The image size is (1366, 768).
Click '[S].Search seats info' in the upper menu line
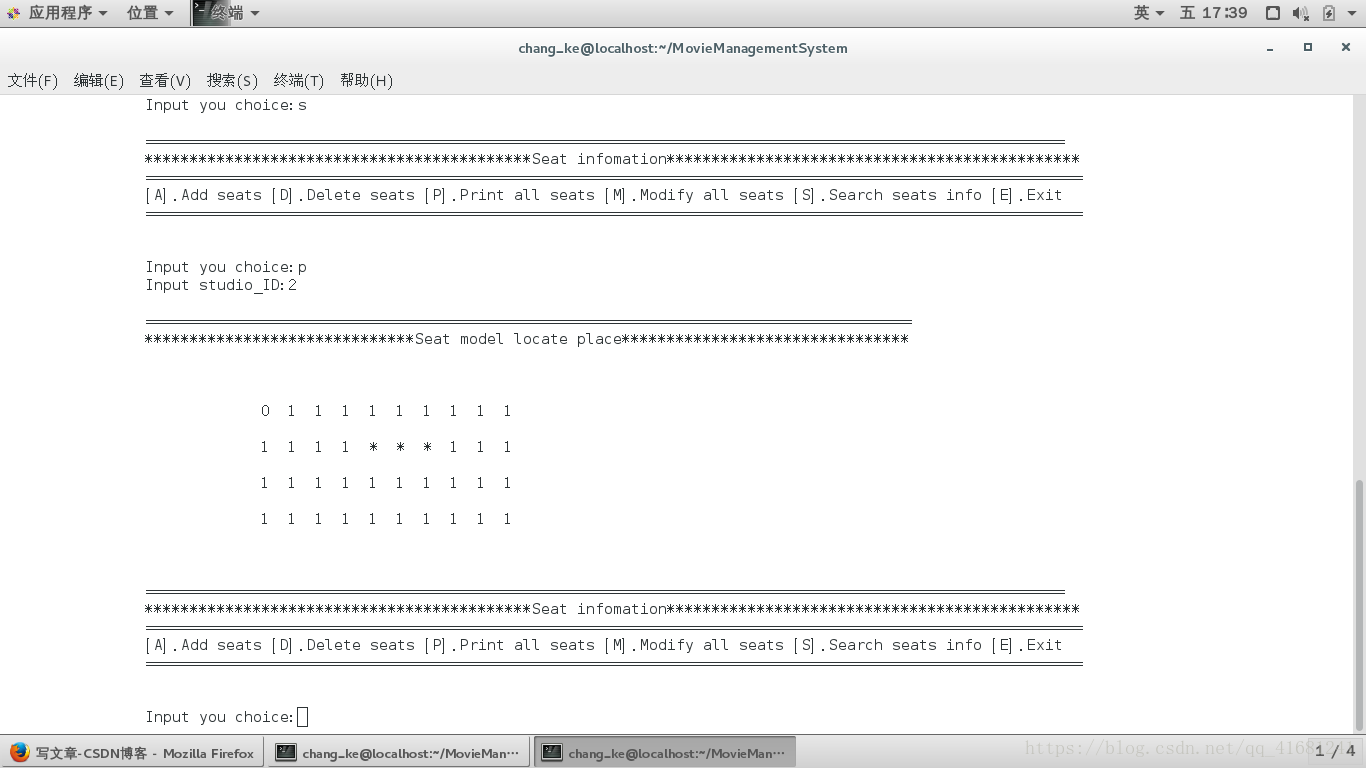point(888,195)
